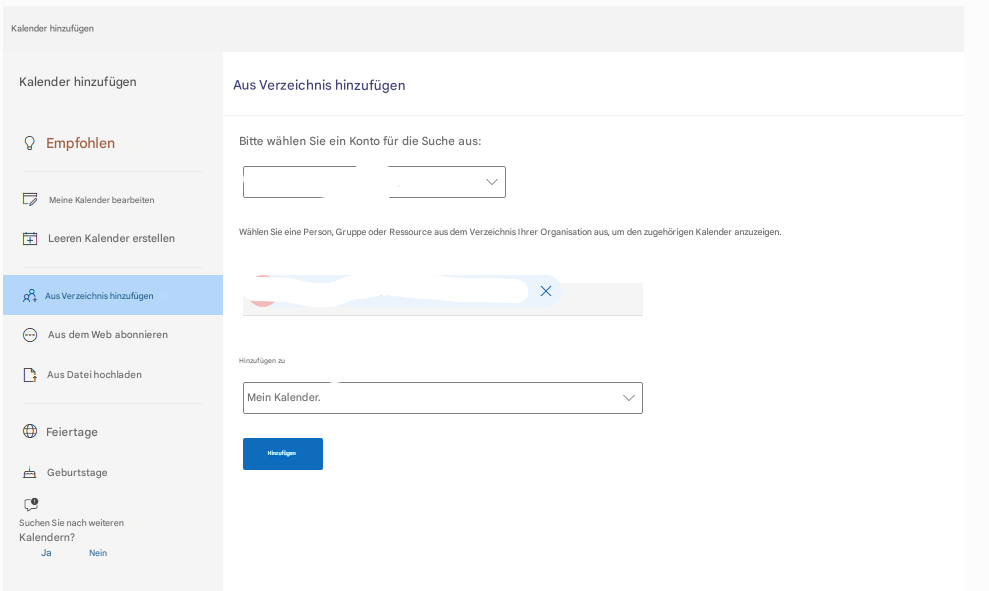Screen dimensions: 989x591
Task: Click the Meine Kalender bearbeiten pencil icon
Action: click(30, 199)
